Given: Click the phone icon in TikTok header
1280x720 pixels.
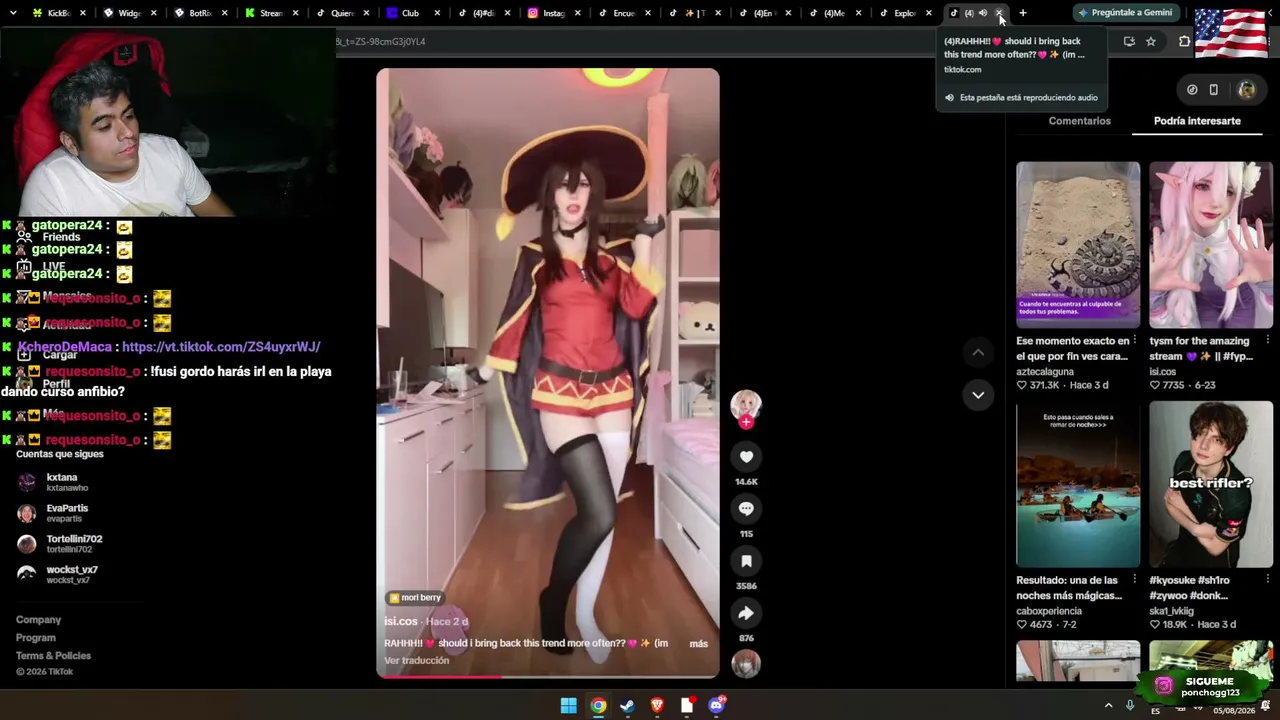Looking at the screenshot, I should 1214,90.
